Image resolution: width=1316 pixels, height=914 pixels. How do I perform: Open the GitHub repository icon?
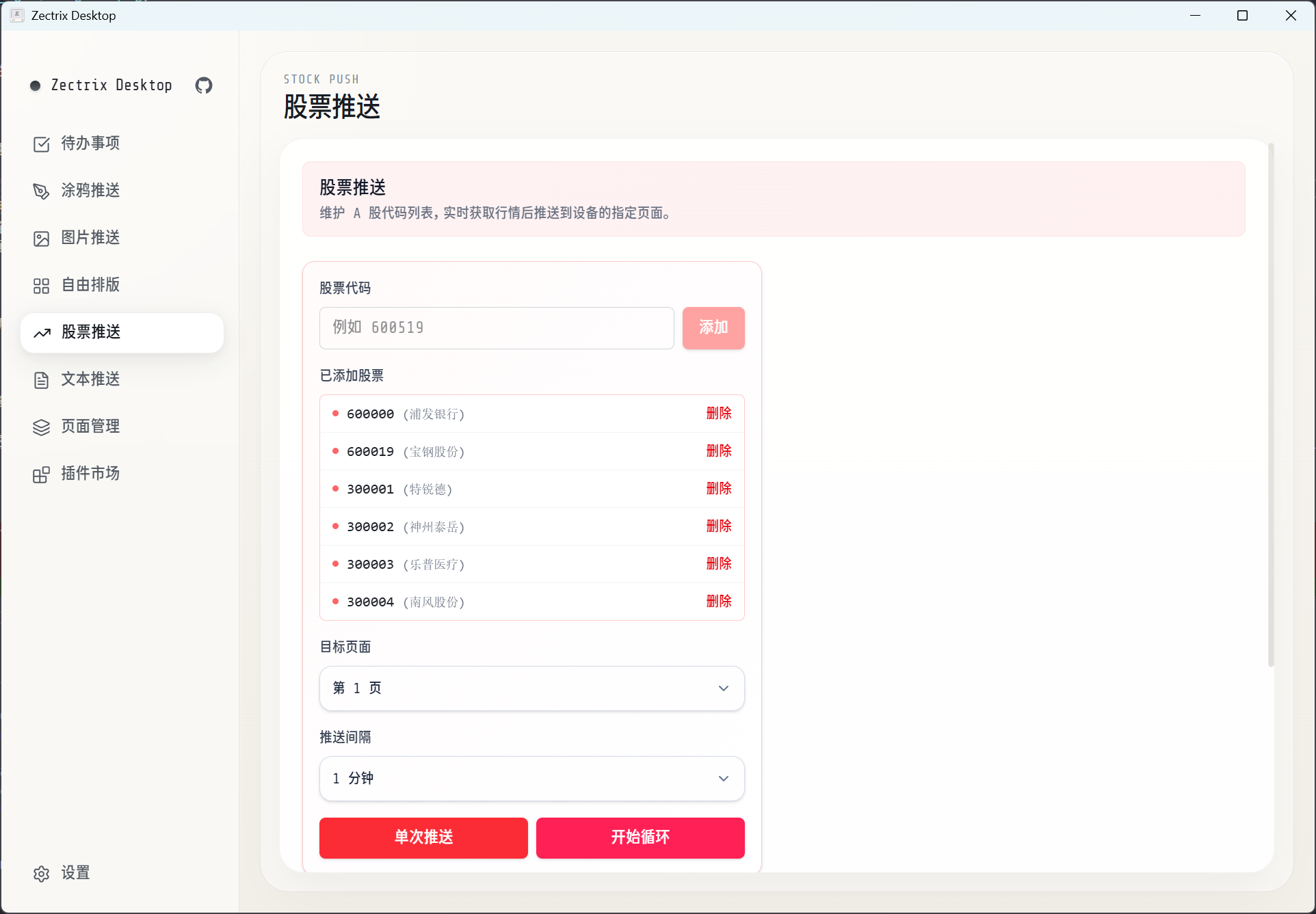point(204,85)
